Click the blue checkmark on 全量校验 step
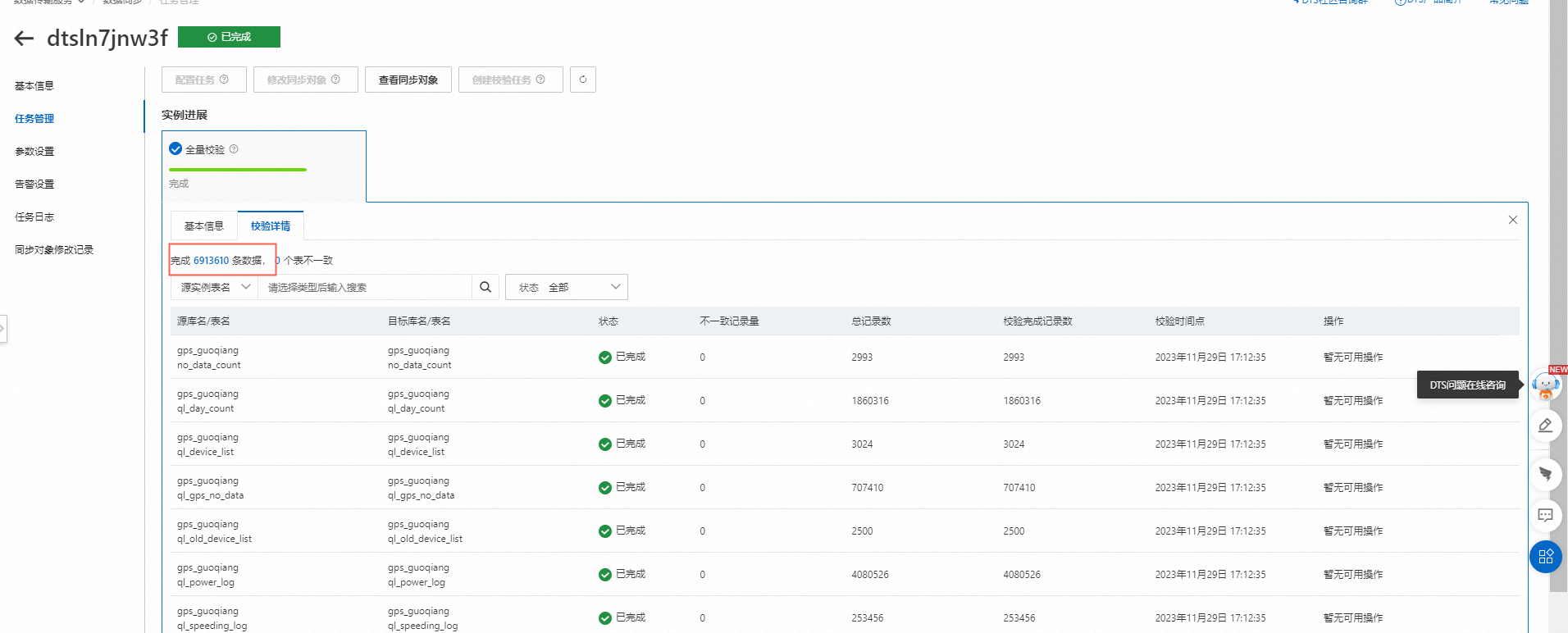1568x633 pixels. [175, 149]
